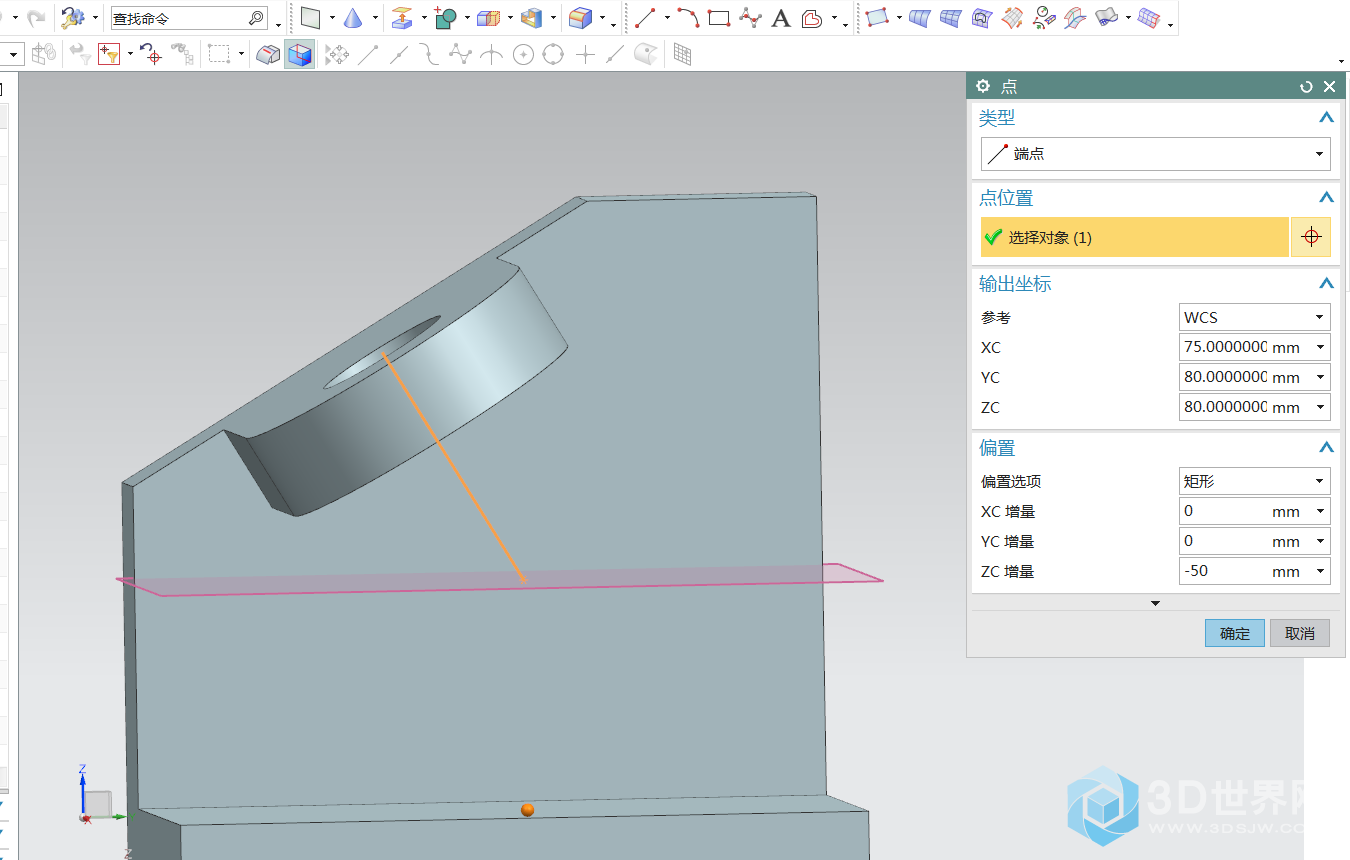The height and width of the screenshot is (860, 1350).
Task: Toggle the snap midpoint icon
Action: point(399,54)
